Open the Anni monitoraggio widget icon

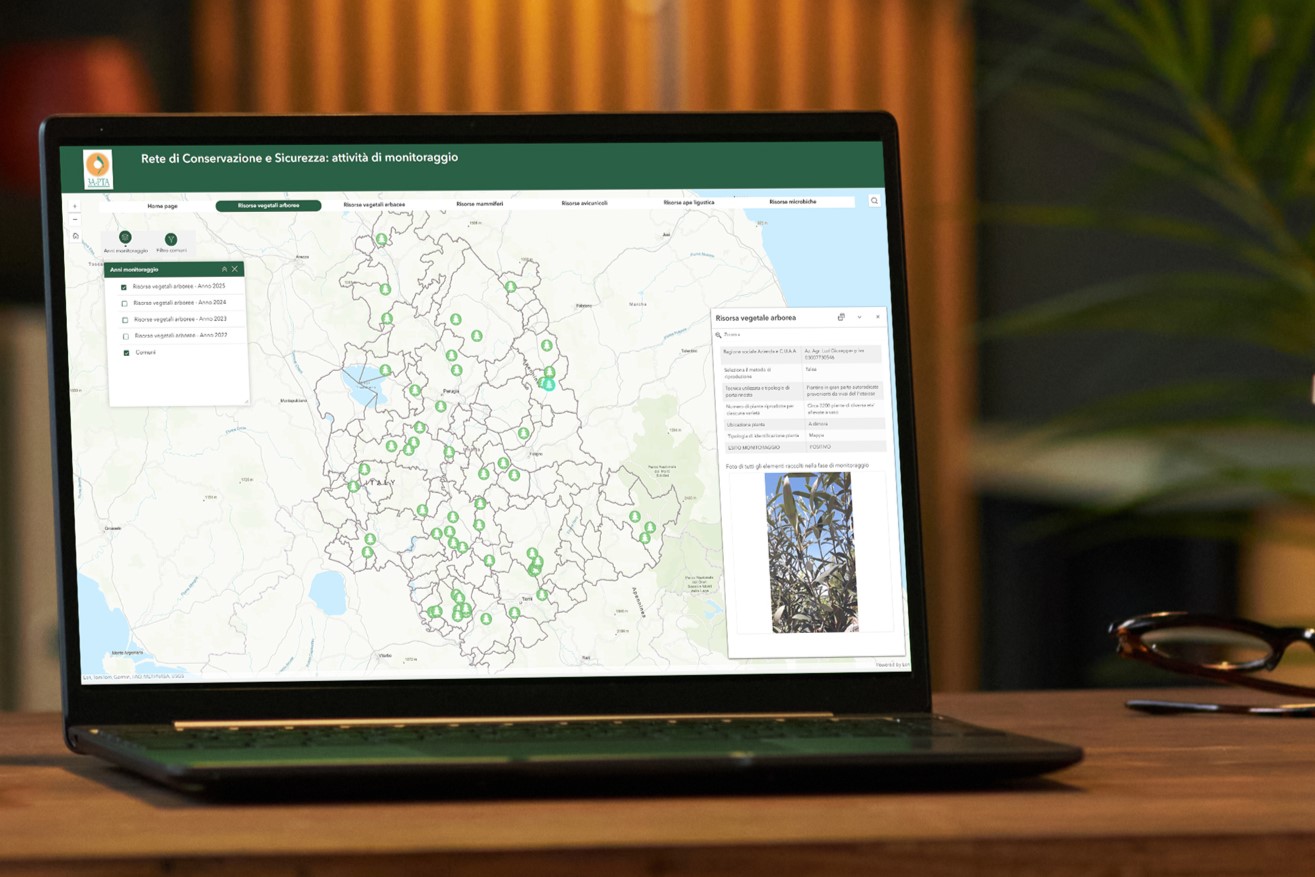pos(125,238)
